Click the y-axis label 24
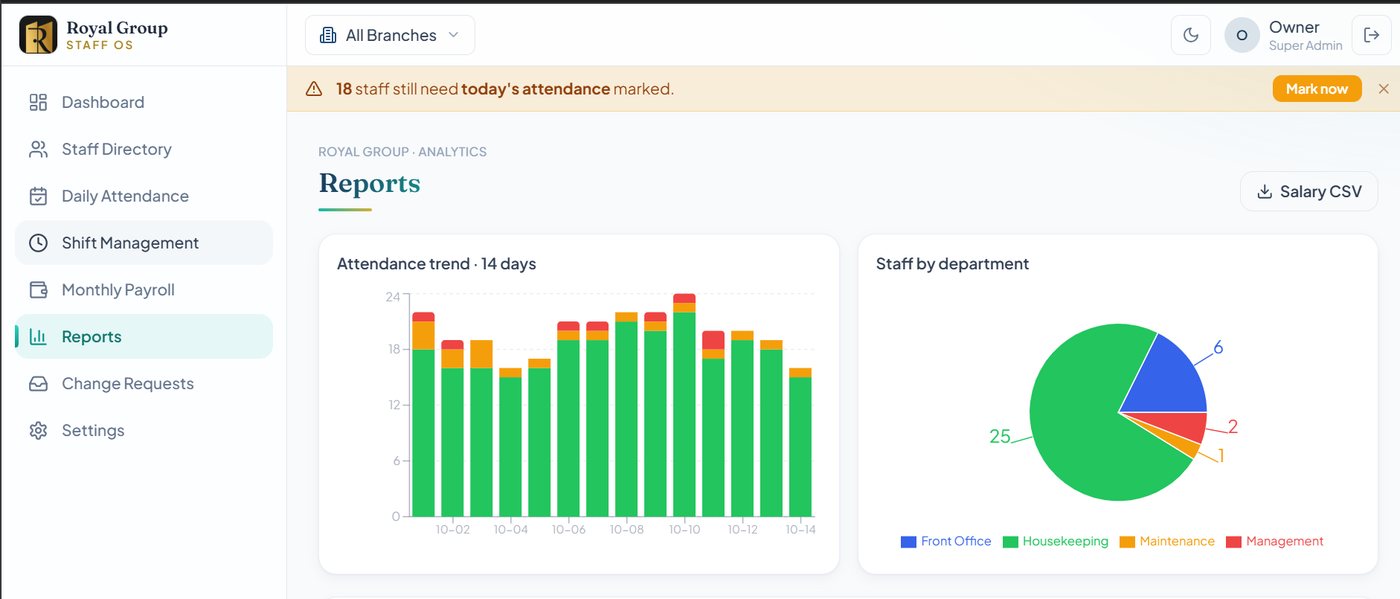The width and height of the screenshot is (1400, 599). (x=392, y=297)
